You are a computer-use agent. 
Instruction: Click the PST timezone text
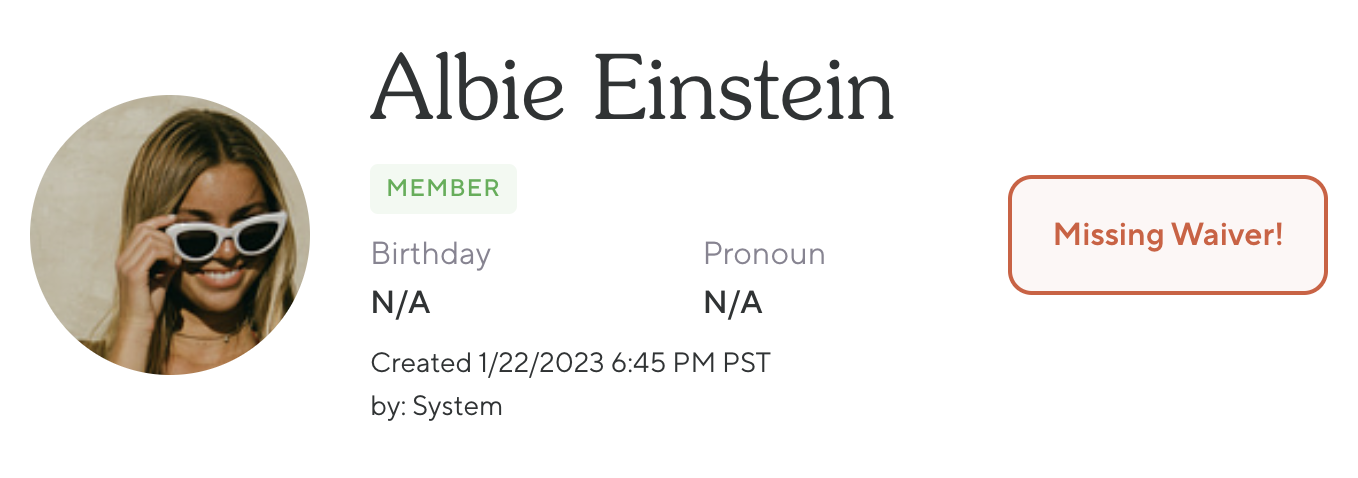pyautogui.click(x=746, y=362)
